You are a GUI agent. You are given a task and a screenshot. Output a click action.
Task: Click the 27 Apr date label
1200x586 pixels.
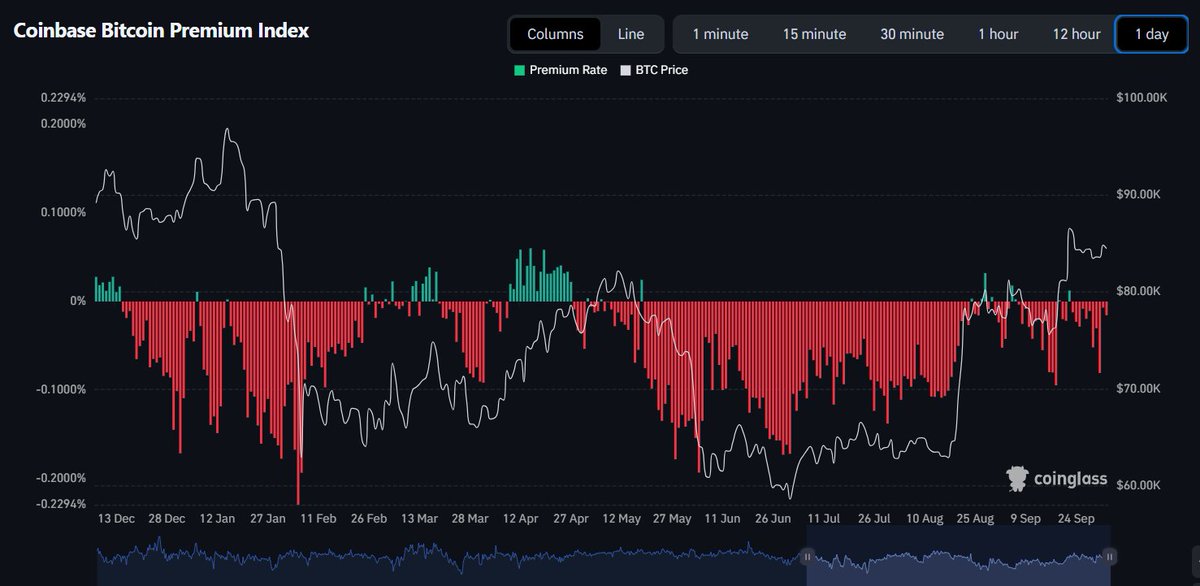click(x=571, y=519)
